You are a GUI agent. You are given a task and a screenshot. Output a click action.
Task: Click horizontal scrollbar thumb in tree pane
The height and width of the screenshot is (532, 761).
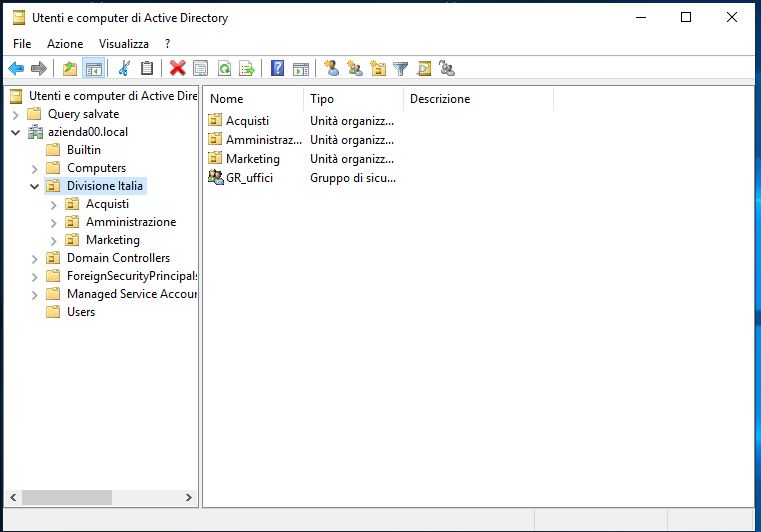(67, 497)
